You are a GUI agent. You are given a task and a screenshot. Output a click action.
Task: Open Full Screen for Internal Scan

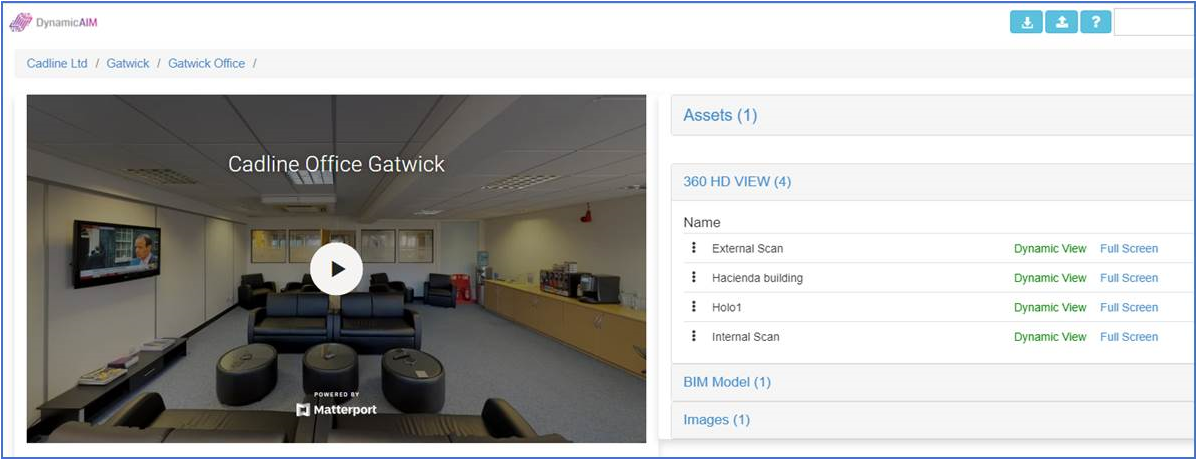pos(1129,336)
